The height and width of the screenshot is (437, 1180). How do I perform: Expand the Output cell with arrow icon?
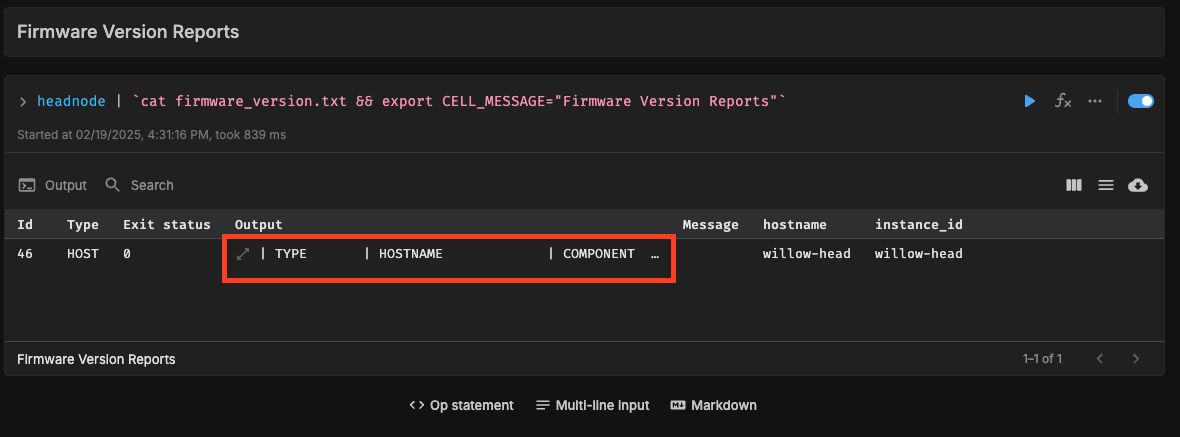click(x=243, y=254)
